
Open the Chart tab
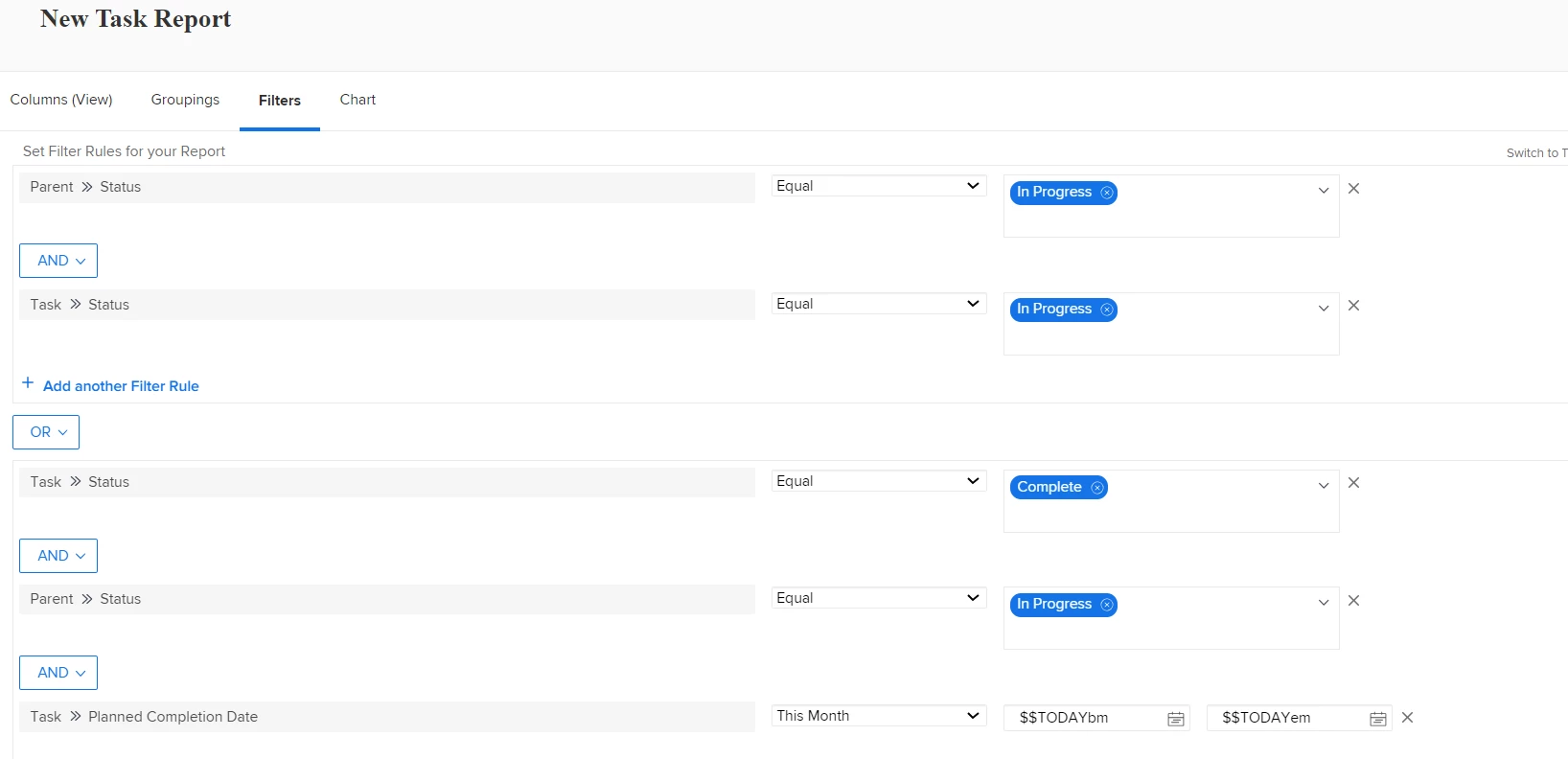pyautogui.click(x=357, y=100)
